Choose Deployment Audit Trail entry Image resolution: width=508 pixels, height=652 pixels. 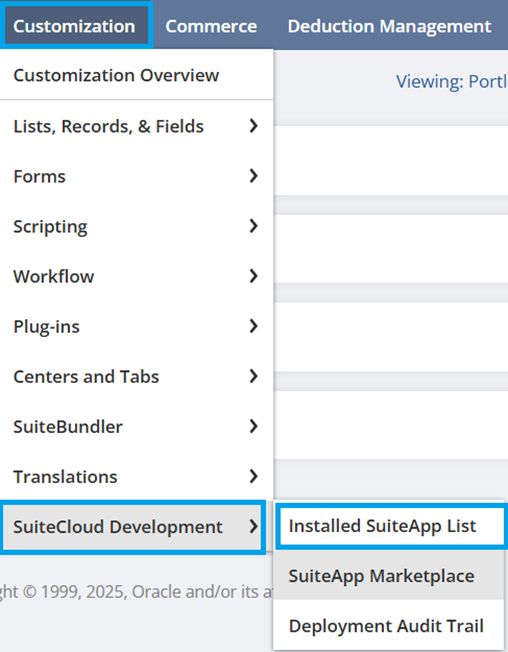389,626
